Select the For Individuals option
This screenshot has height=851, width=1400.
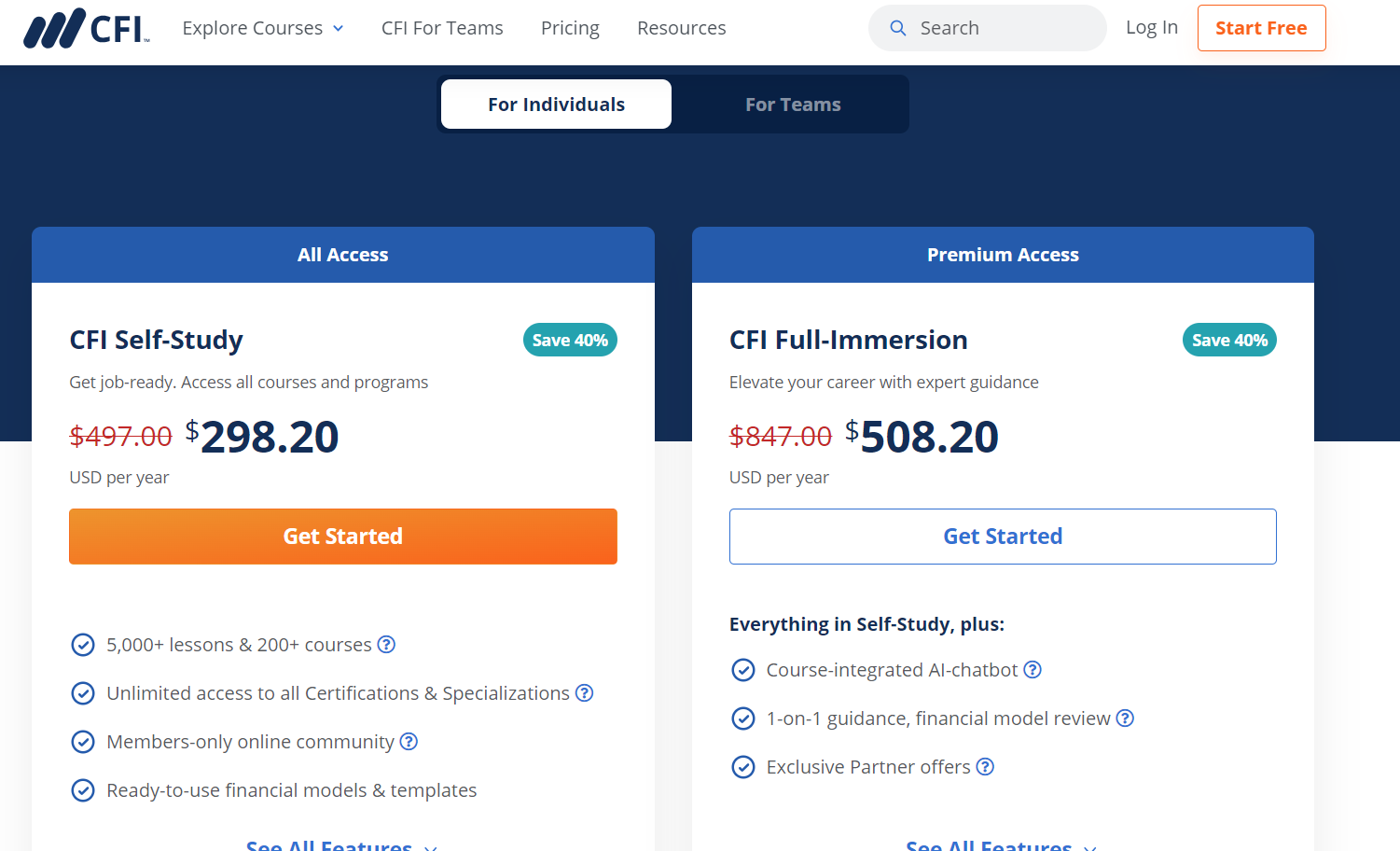[556, 104]
